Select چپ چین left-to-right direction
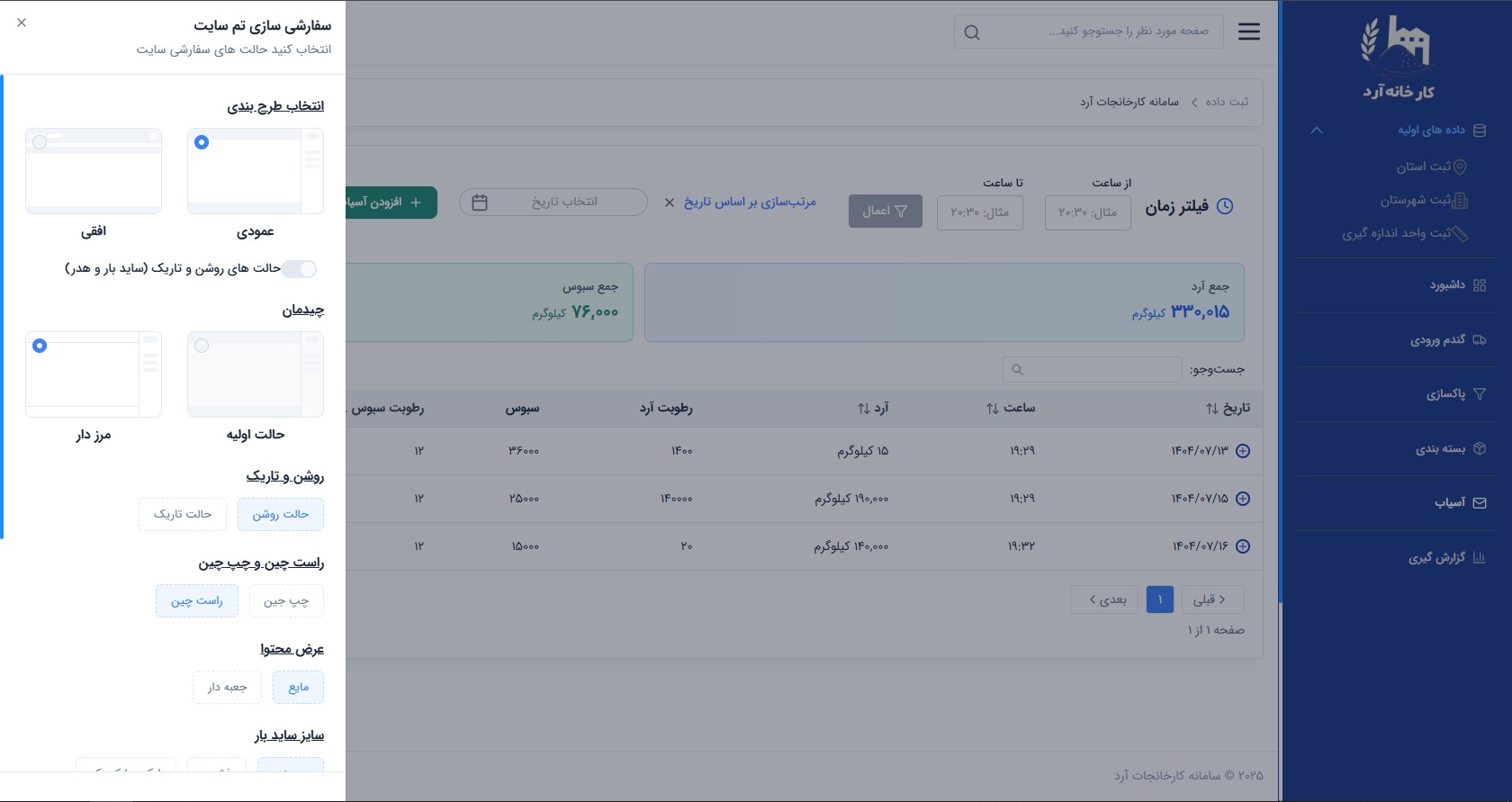Viewport: 1512px width, 802px height. point(286,600)
